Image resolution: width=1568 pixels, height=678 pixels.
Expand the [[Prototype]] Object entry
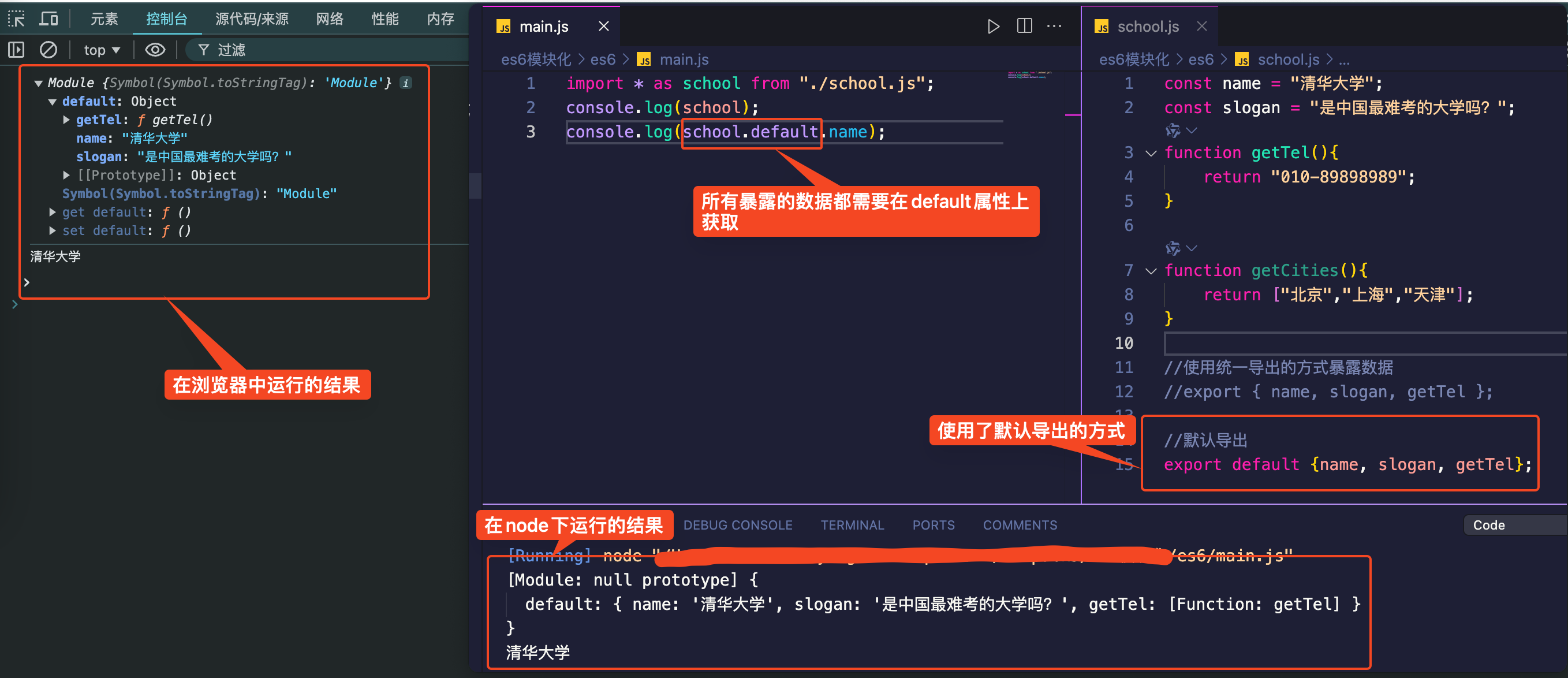click(x=66, y=176)
